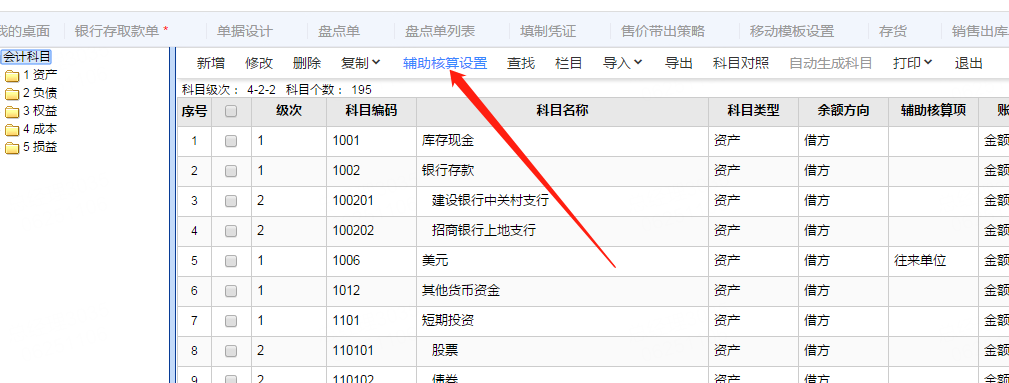Select the 股票 name cell
1009x383 pixels.
(x=562, y=351)
